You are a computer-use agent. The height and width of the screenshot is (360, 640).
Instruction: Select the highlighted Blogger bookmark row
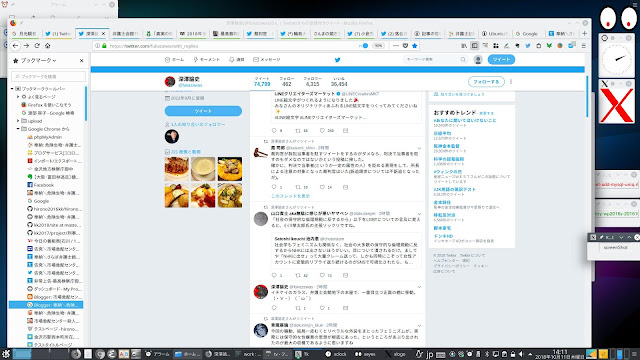point(46,305)
